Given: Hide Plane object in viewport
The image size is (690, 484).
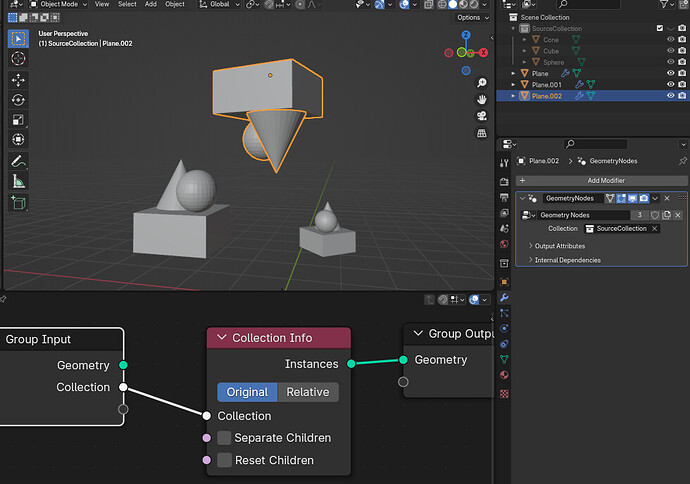Looking at the screenshot, I should coord(670,73).
